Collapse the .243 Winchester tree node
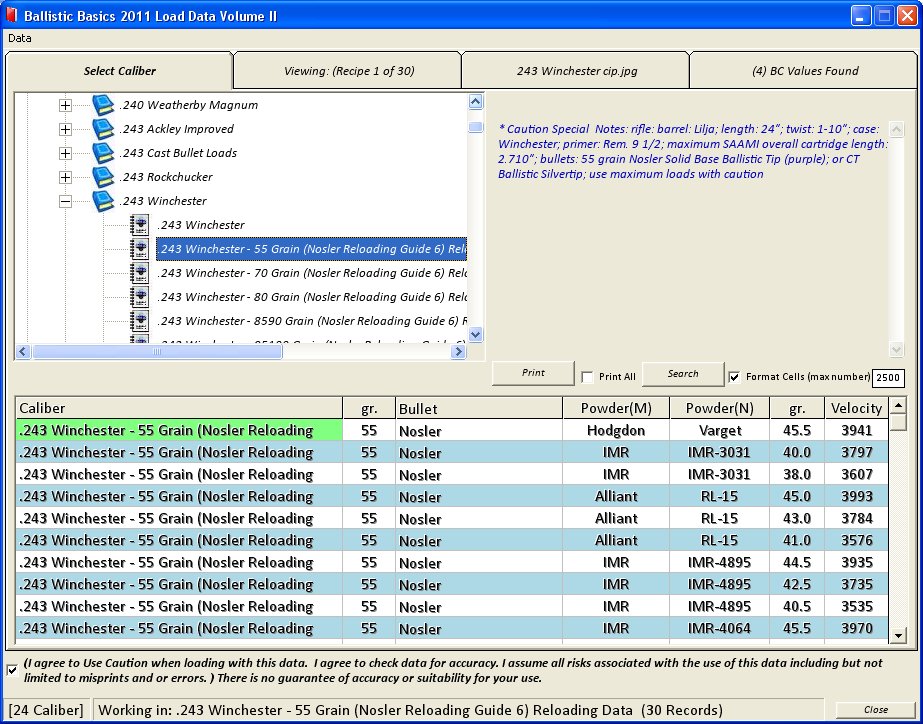Image resolution: width=923 pixels, height=724 pixels. pyautogui.click(x=65, y=201)
